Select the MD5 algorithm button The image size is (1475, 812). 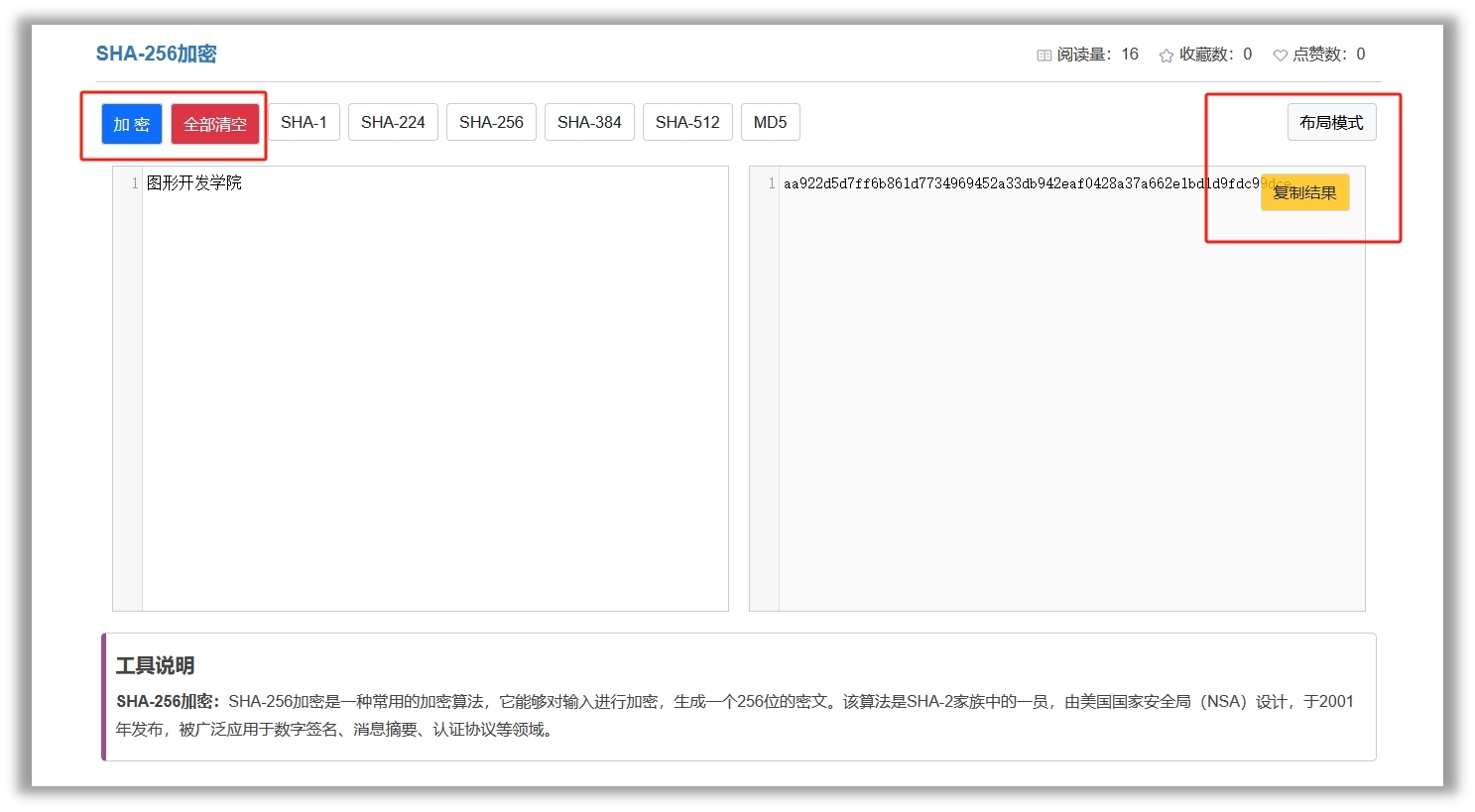(770, 122)
